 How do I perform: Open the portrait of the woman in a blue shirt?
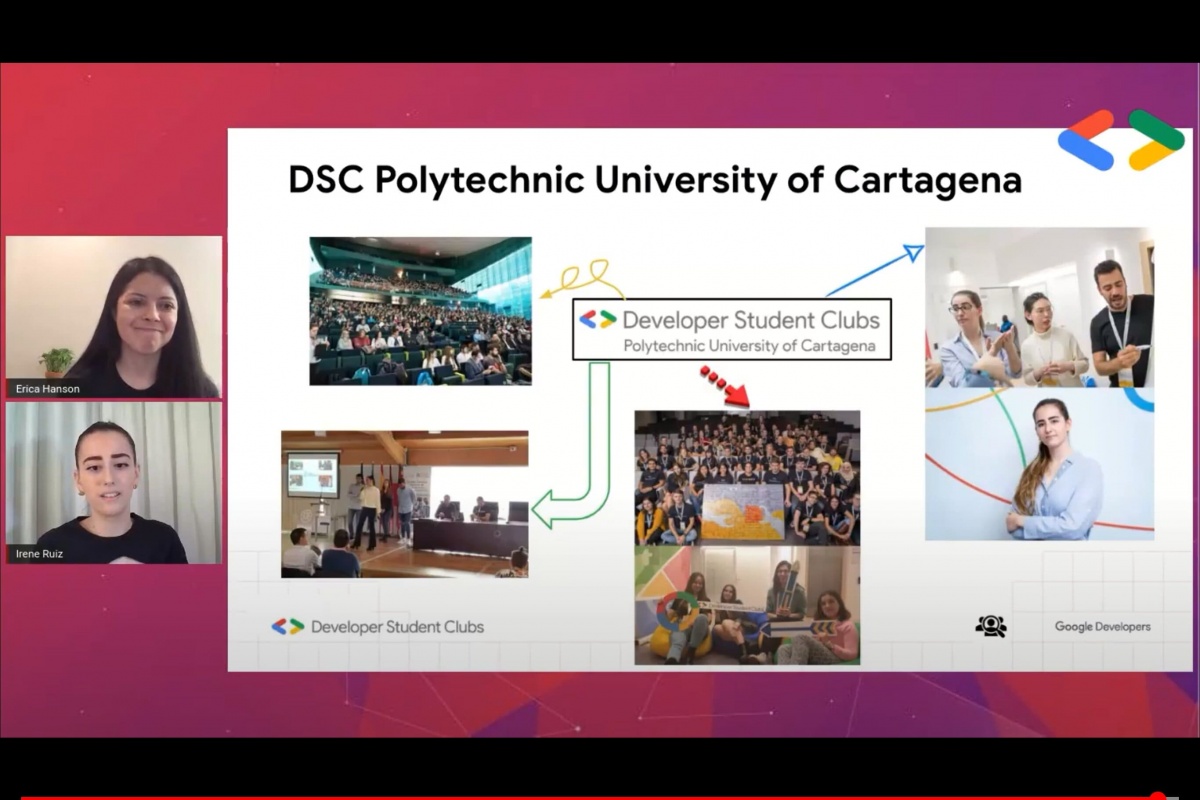1040,464
